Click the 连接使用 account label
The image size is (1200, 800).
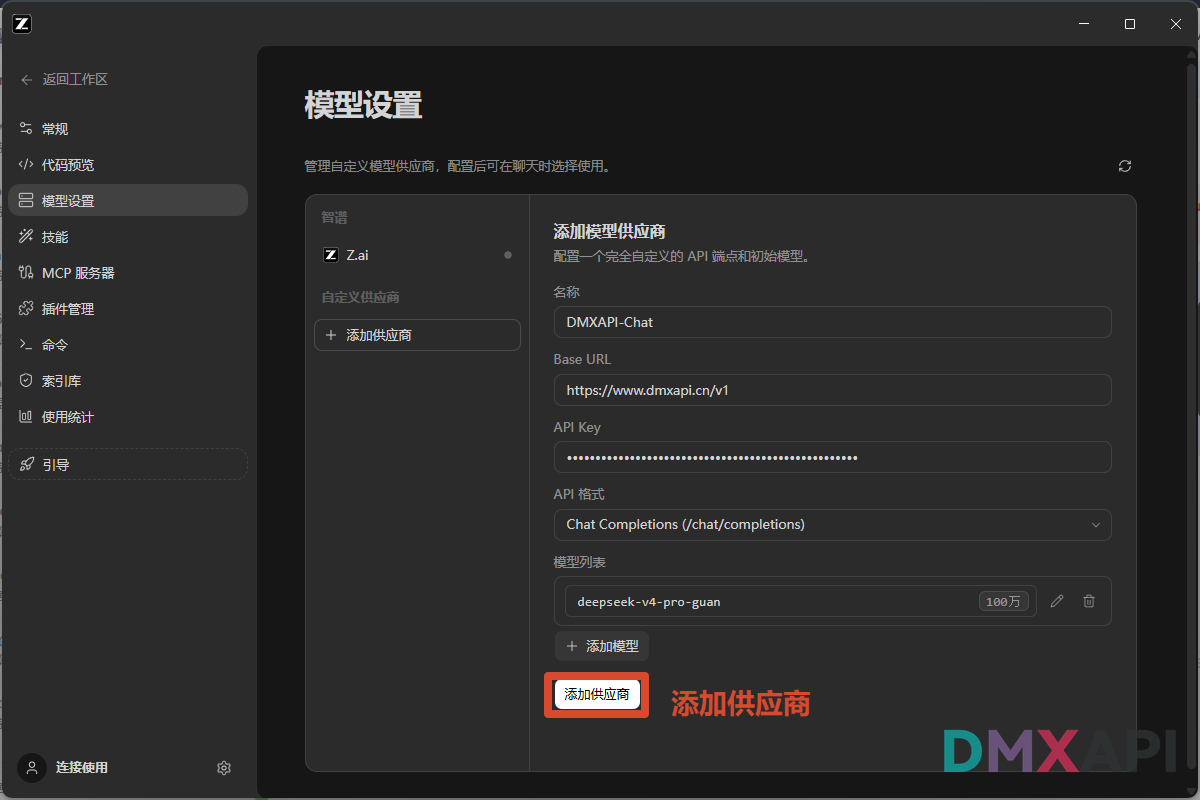tap(82, 768)
